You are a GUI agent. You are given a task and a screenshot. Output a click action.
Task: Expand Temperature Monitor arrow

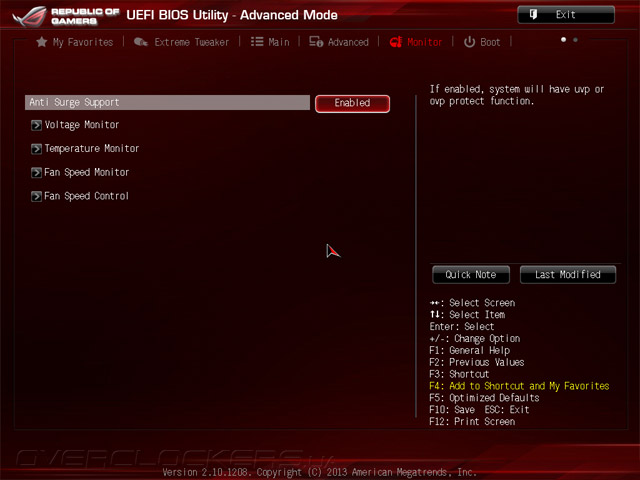(x=36, y=149)
